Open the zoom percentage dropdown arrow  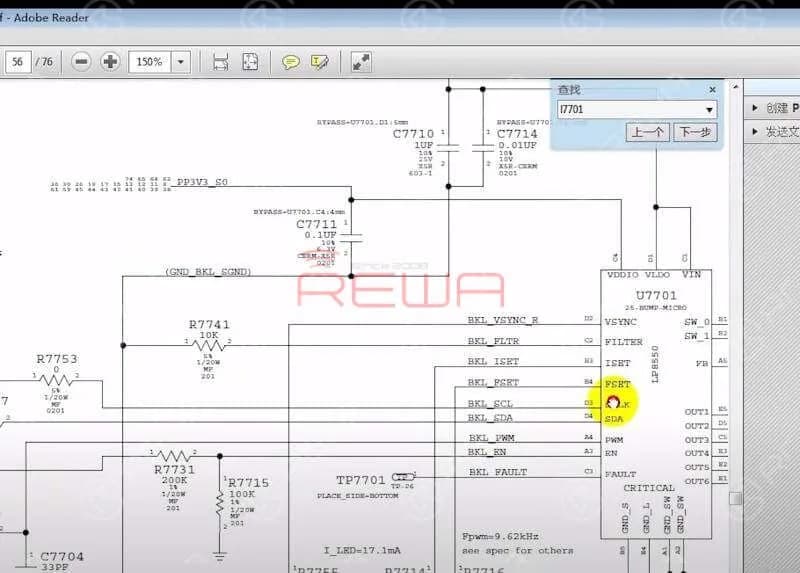pyautogui.click(x=181, y=62)
